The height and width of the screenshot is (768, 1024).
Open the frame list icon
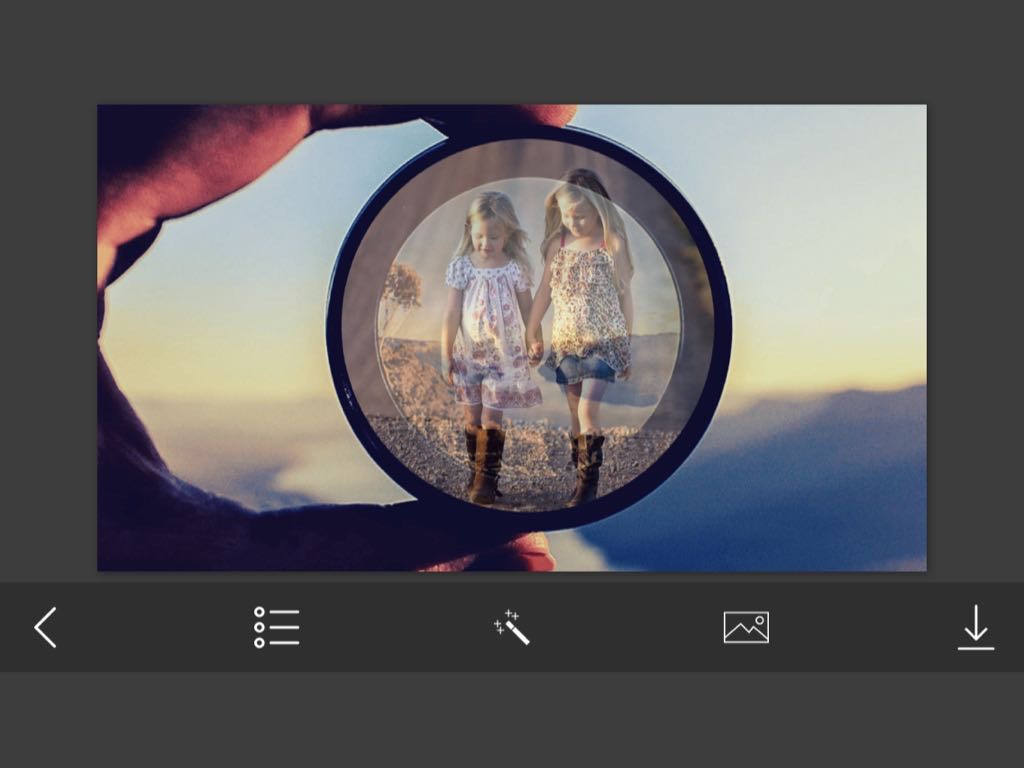tap(277, 627)
